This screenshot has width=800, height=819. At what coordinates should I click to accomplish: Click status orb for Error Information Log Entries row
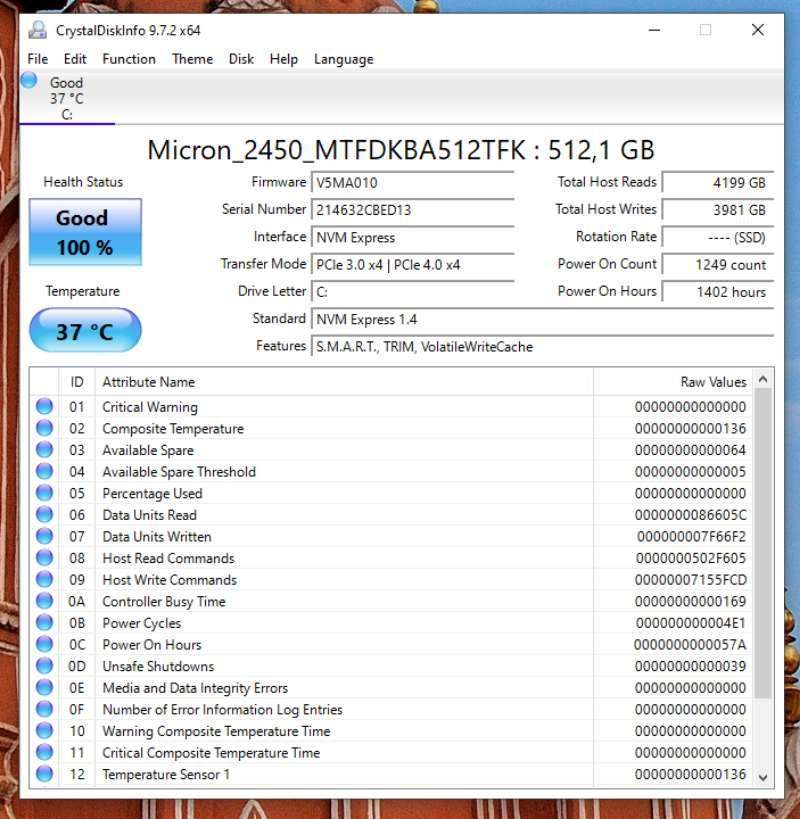(x=44, y=709)
